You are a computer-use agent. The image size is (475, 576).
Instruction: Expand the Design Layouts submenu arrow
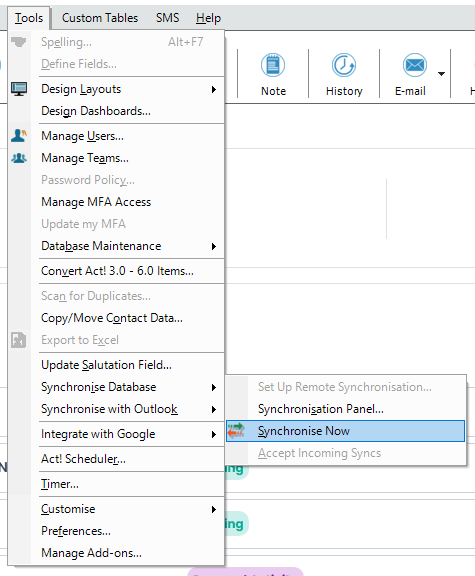coord(214,89)
